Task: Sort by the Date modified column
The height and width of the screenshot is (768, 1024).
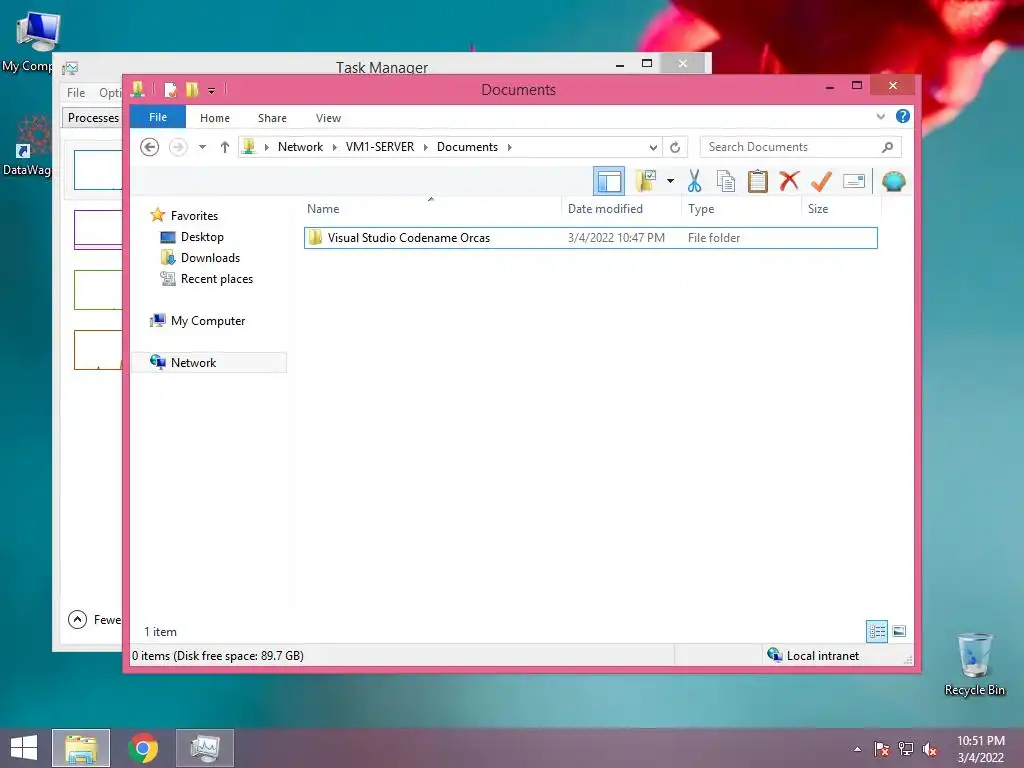Action: (x=621, y=209)
